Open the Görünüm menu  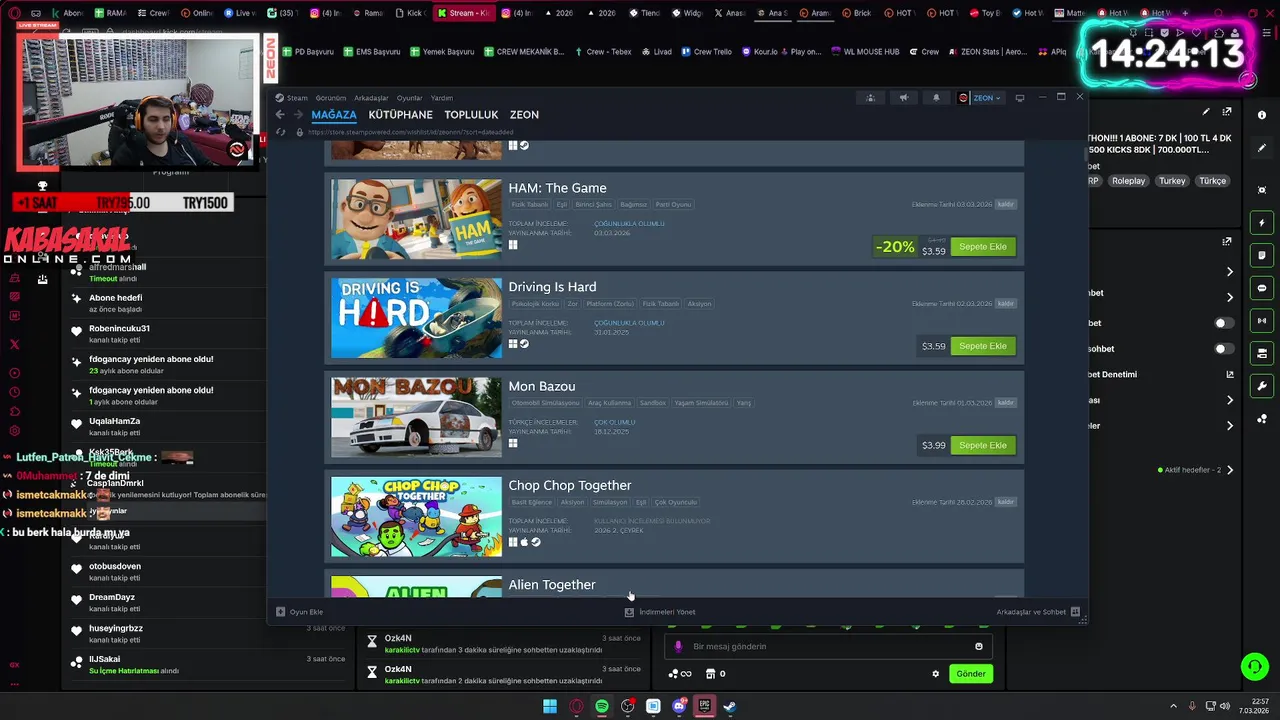330,98
